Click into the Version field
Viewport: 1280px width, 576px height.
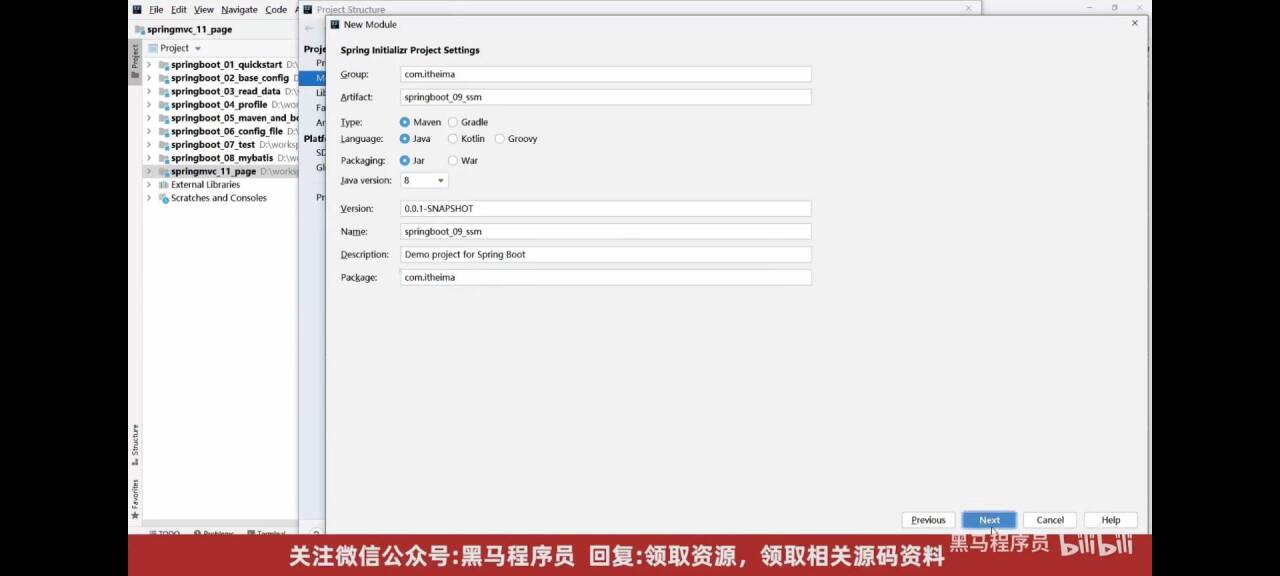(x=606, y=209)
